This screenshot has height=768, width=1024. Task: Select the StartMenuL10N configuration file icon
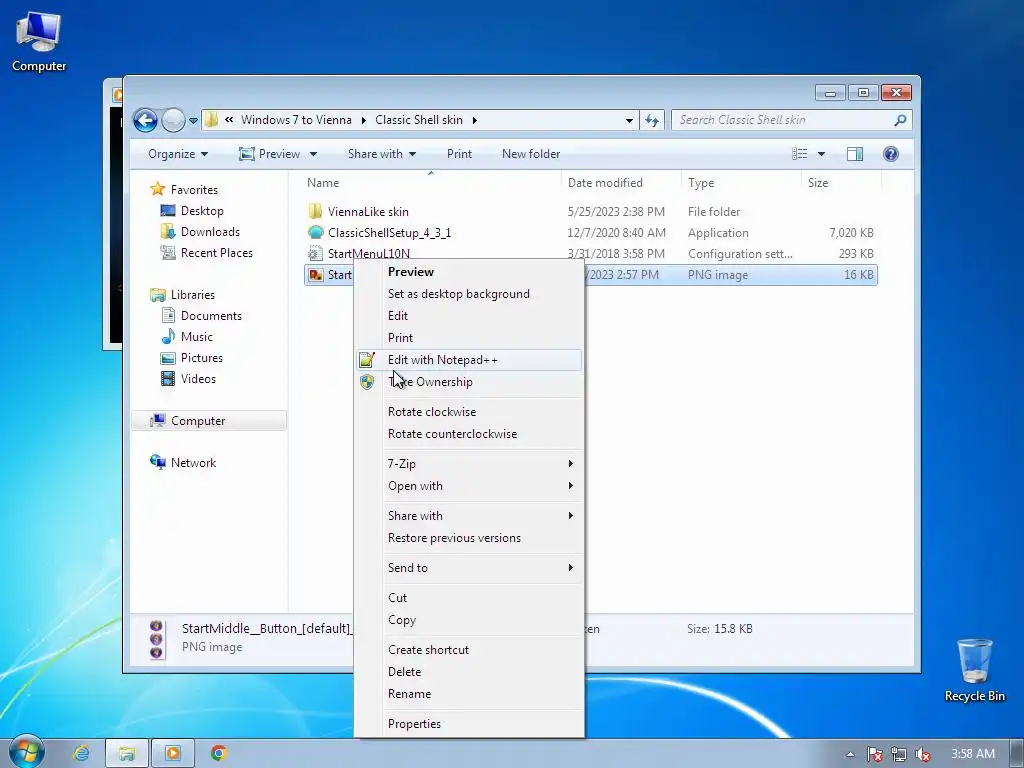(315, 253)
